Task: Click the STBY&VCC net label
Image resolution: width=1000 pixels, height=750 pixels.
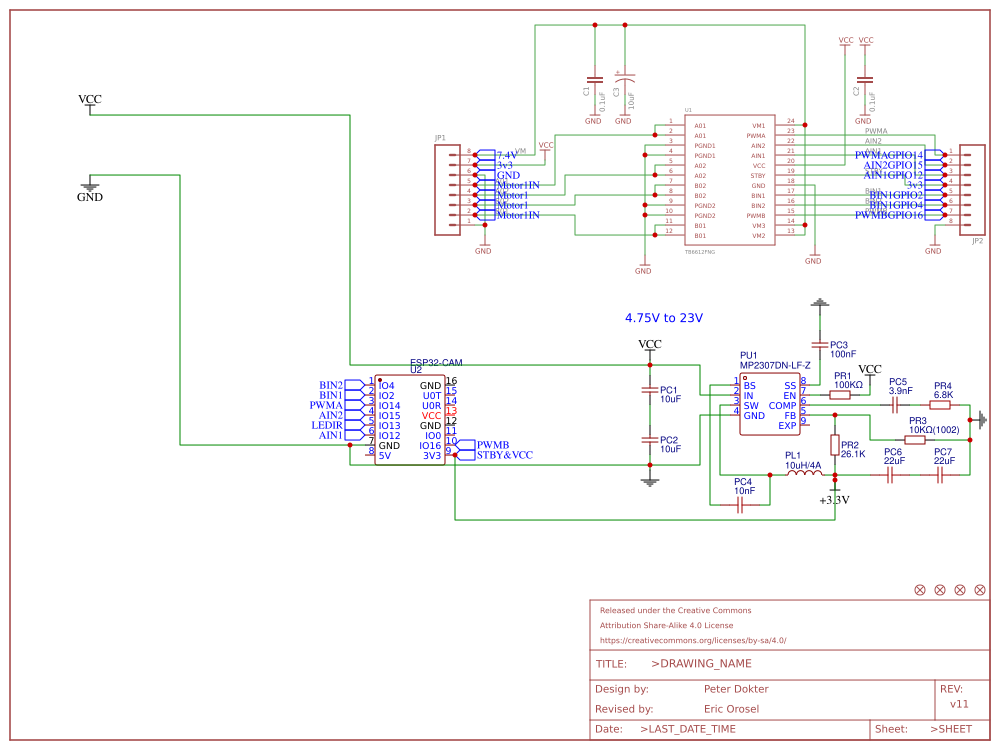Action: [504, 455]
